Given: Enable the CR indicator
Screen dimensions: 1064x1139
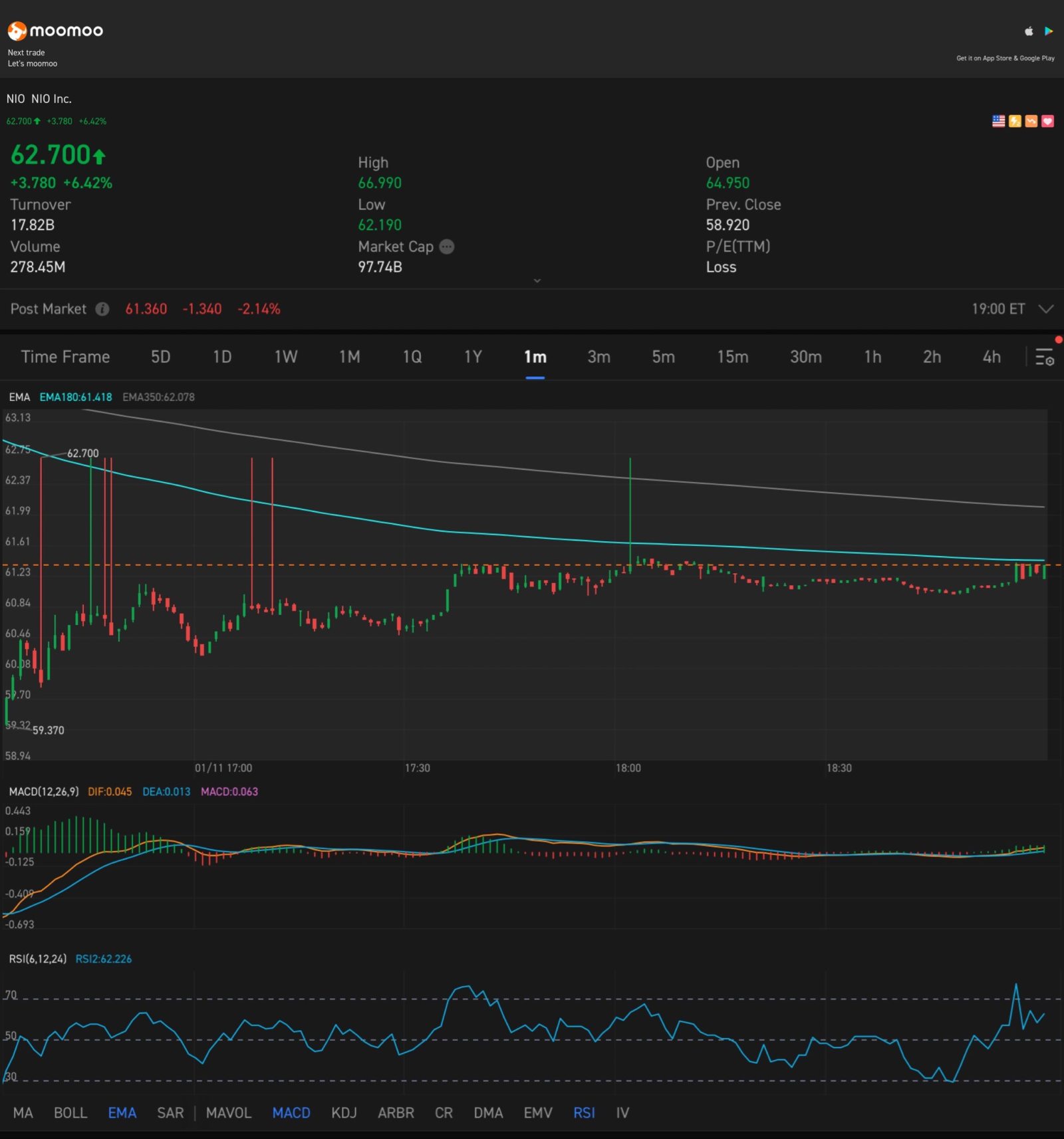Looking at the screenshot, I should (x=444, y=1113).
